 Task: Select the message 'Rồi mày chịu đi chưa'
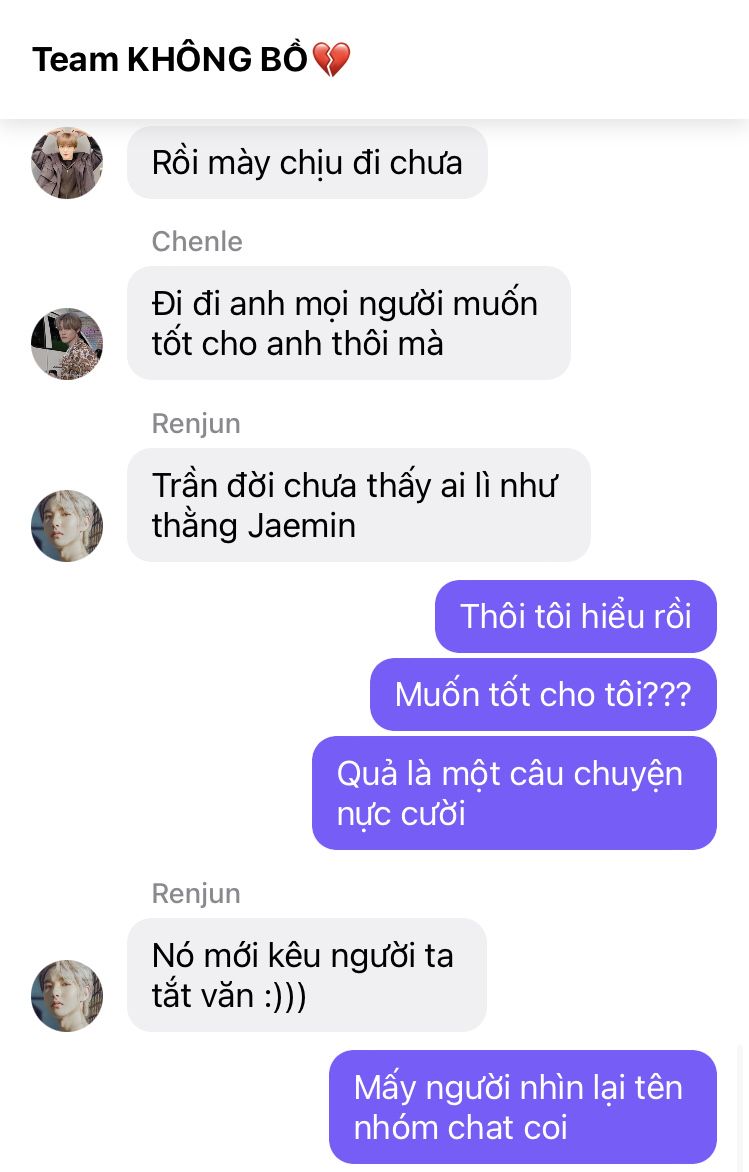(x=307, y=162)
